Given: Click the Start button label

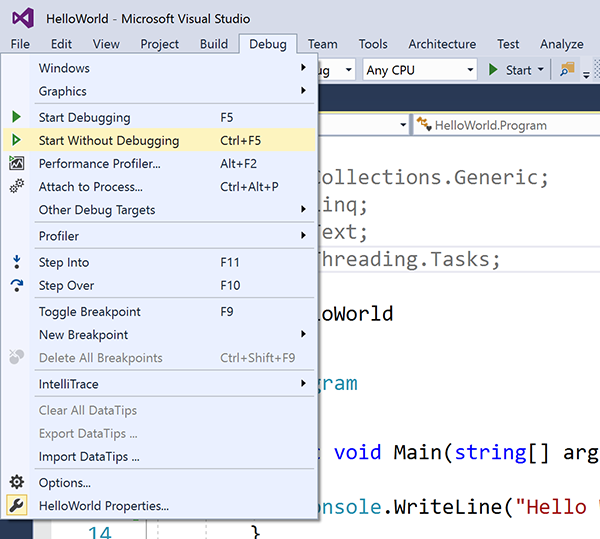Looking at the screenshot, I should (518, 70).
